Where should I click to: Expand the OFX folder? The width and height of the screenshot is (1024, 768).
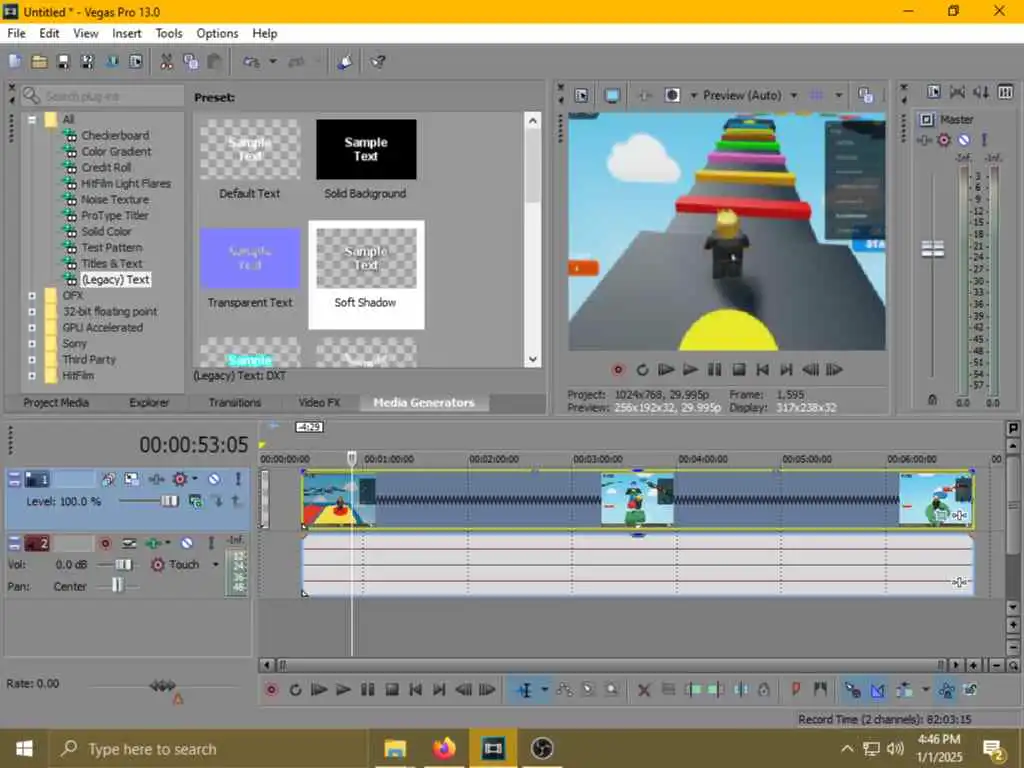[x=31, y=296]
